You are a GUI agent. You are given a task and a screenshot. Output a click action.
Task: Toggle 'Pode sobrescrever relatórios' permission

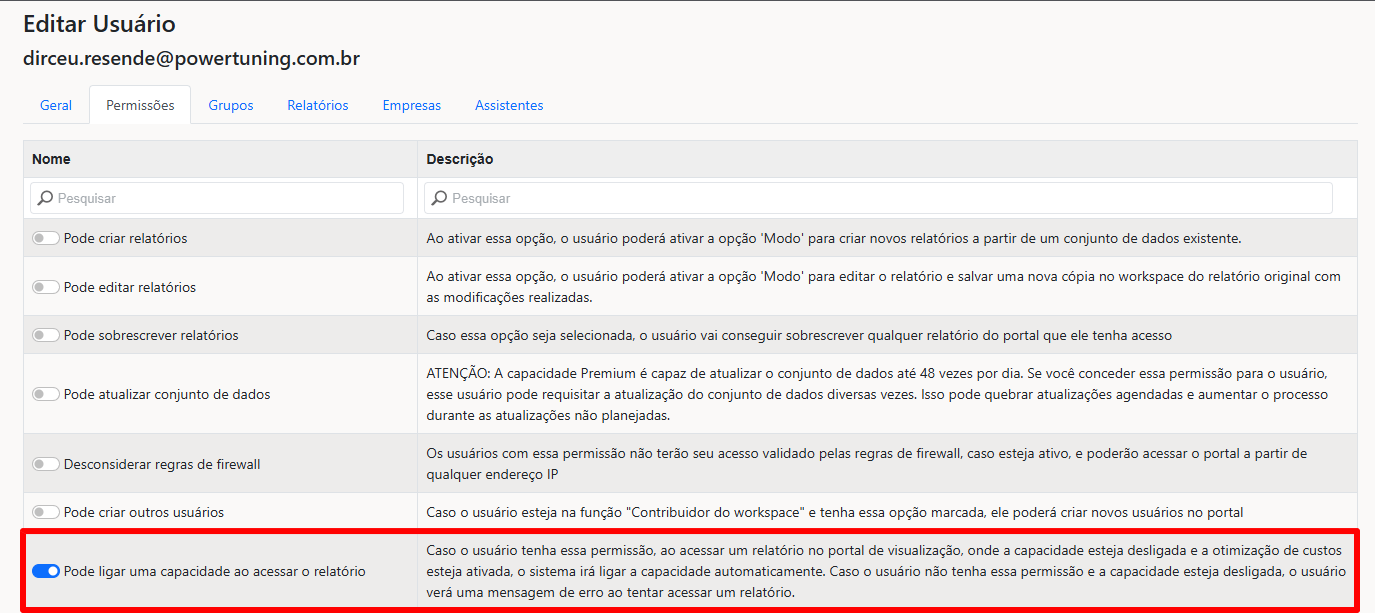pyautogui.click(x=46, y=335)
